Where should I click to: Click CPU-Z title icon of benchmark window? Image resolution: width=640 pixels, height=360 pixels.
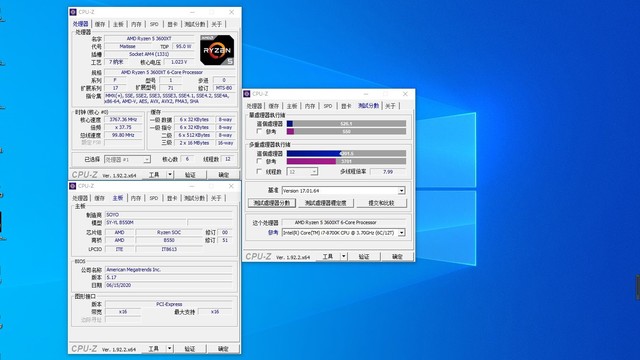(x=247, y=94)
